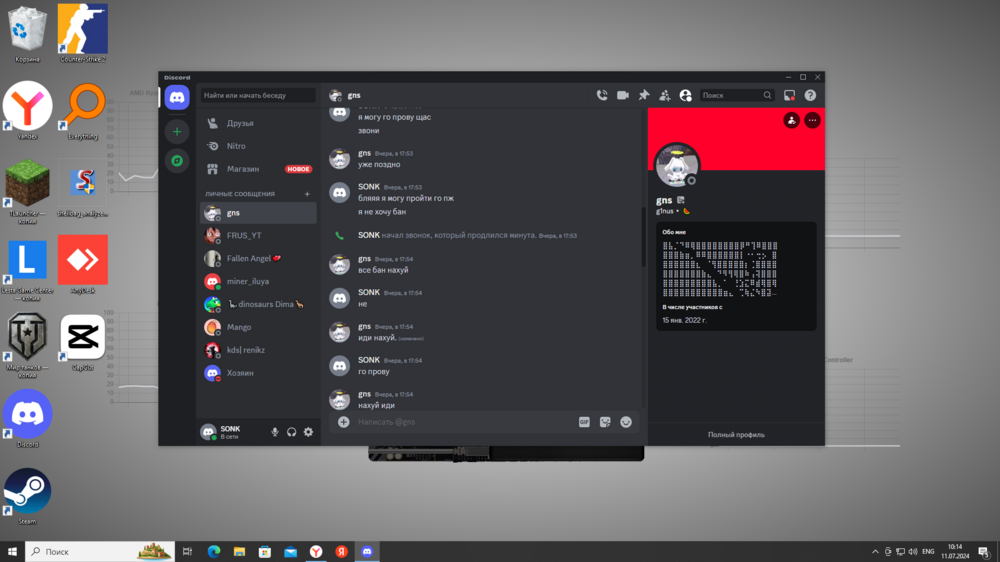
Task: Explore discoverable servers compass icon
Action: click(177, 161)
